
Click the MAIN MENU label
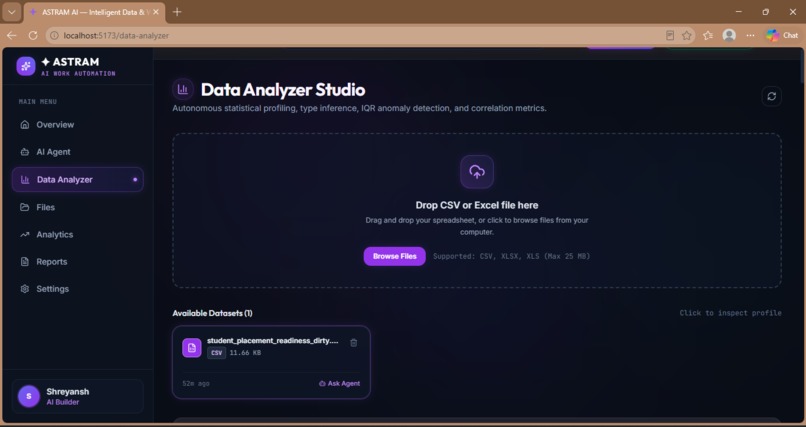click(38, 102)
